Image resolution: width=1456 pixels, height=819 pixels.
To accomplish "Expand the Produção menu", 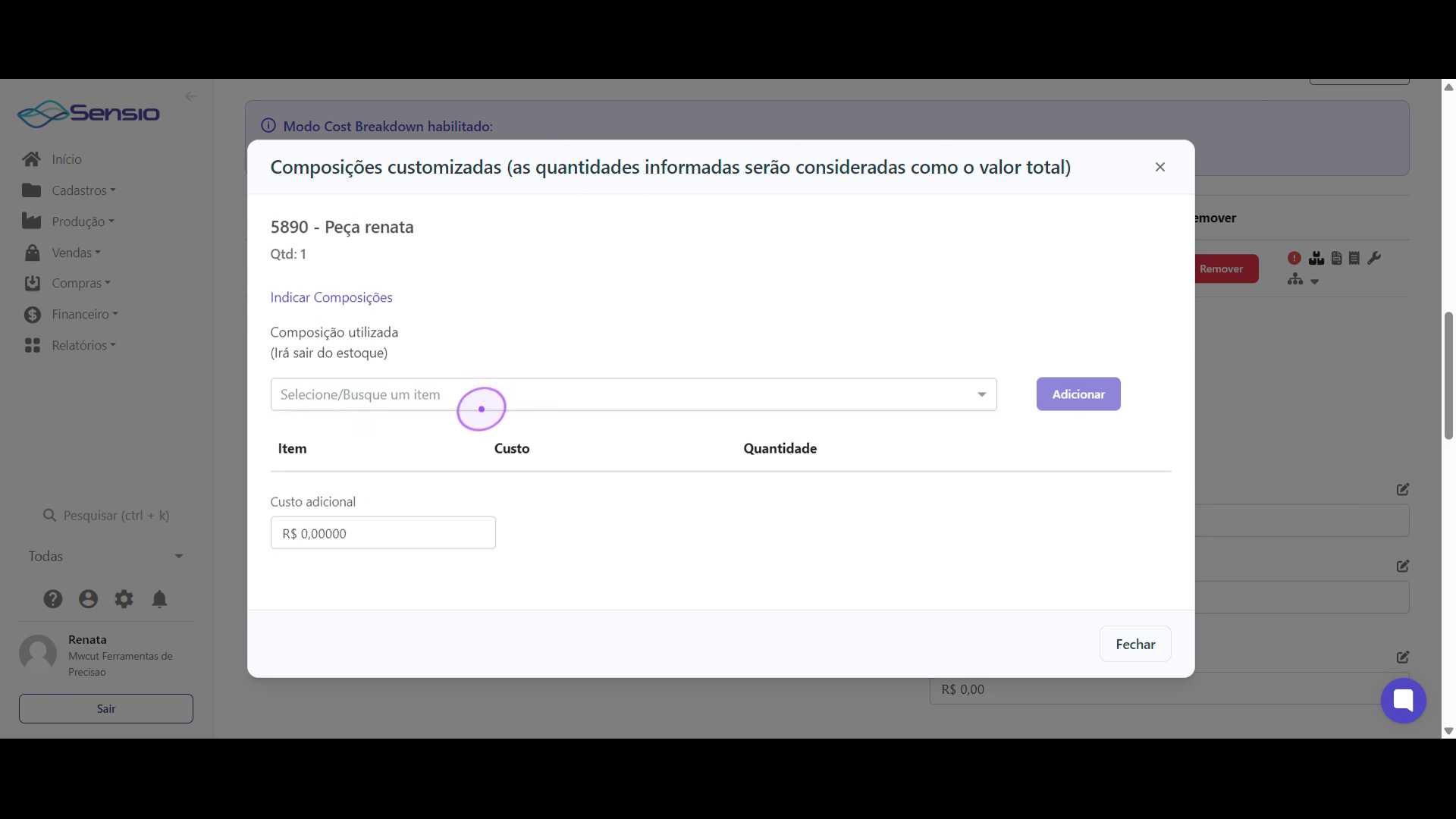I will (x=83, y=221).
